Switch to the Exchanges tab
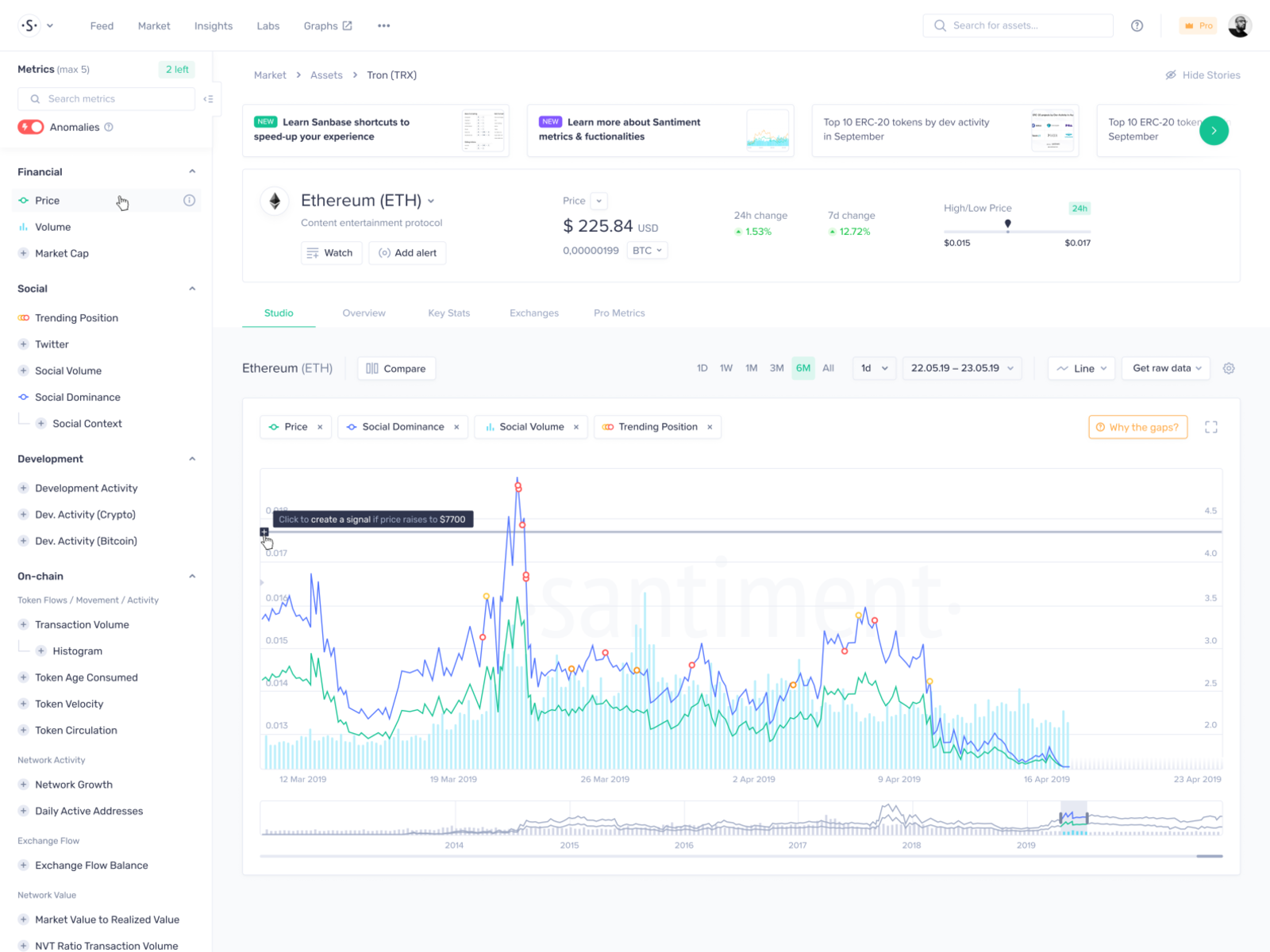The image size is (1270, 952). pos(534,313)
